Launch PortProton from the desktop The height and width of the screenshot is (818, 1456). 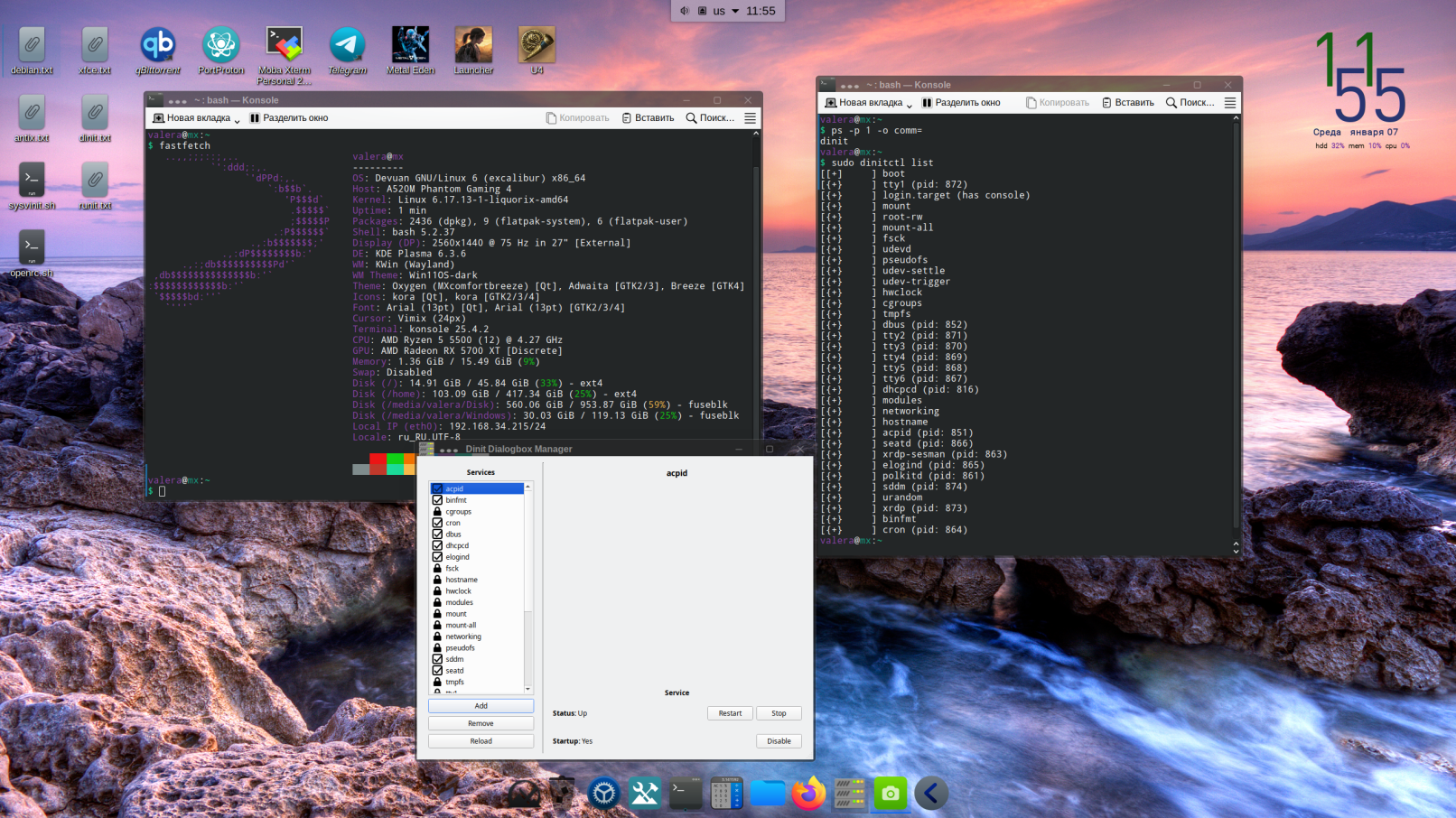(220, 45)
